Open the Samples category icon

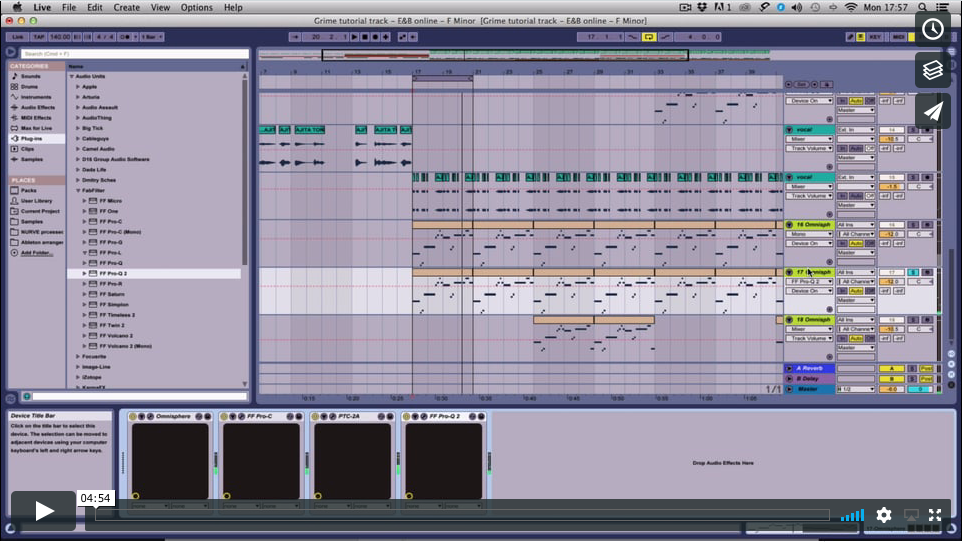tap(15, 159)
